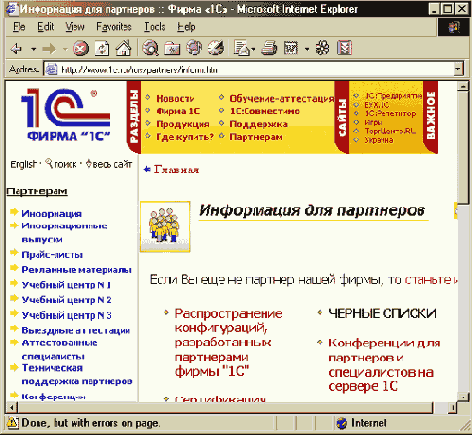This screenshot has height=435, width=472.
Task: Open the Фирма 1С section link
Action: tap(178, 111)
